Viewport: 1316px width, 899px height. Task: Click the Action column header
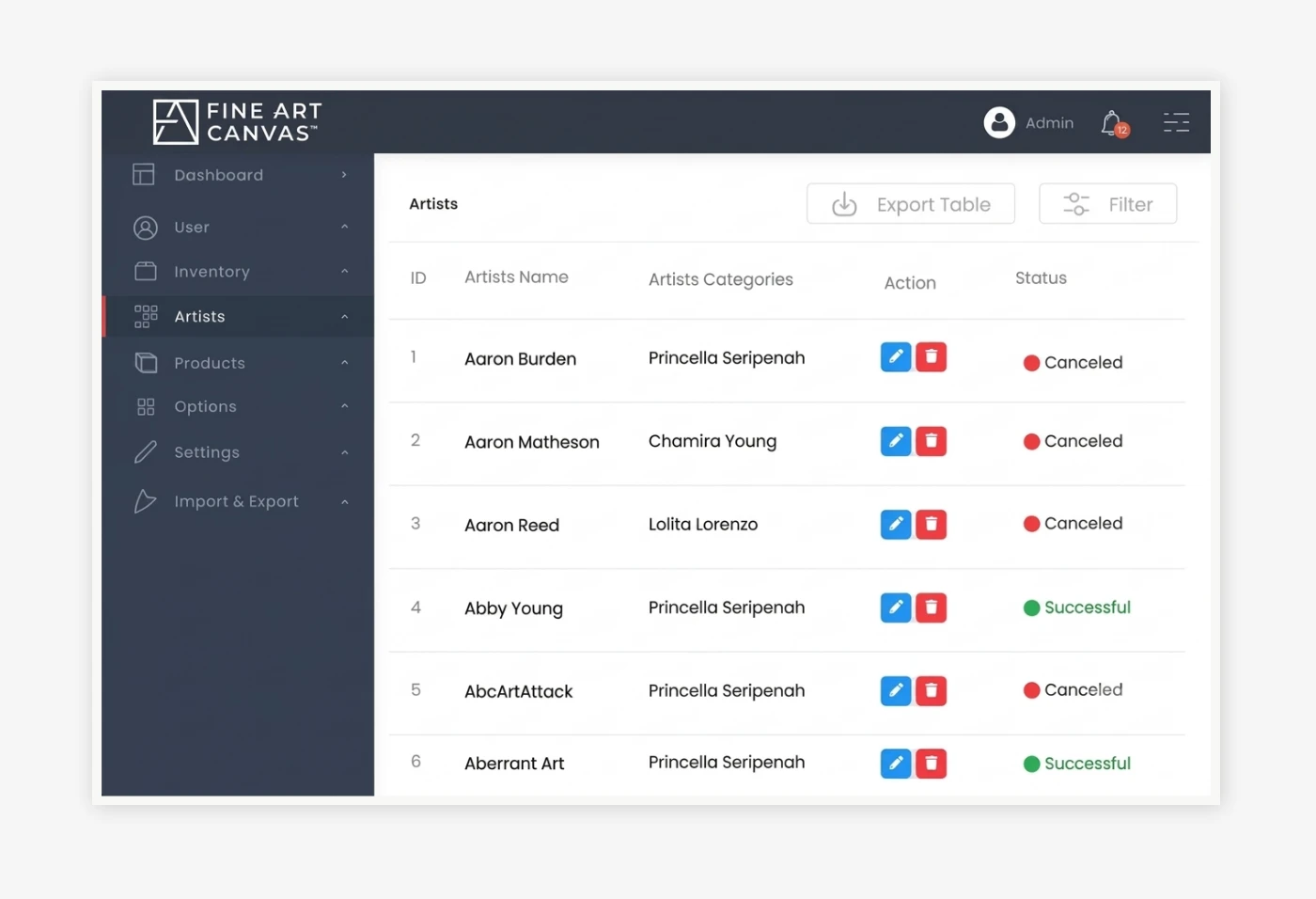pyautogui.click(x=910, y=283)
